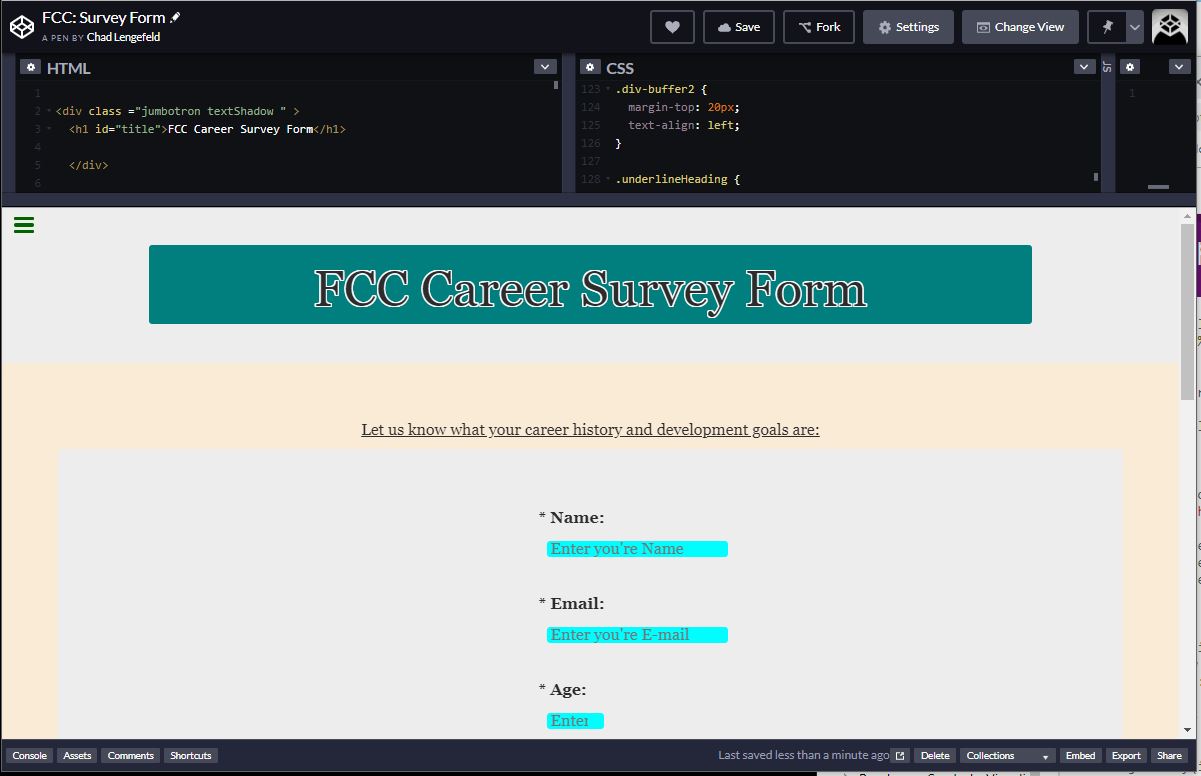Click the Name input field
The height and width of the screenshot is (776, 1201).
click(x=637, y=549)
